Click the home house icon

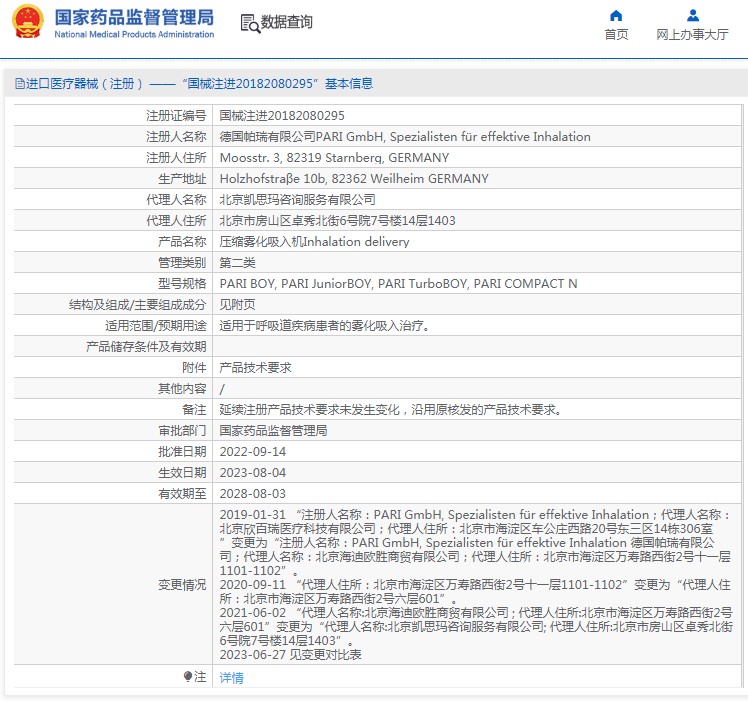(616, 15)
